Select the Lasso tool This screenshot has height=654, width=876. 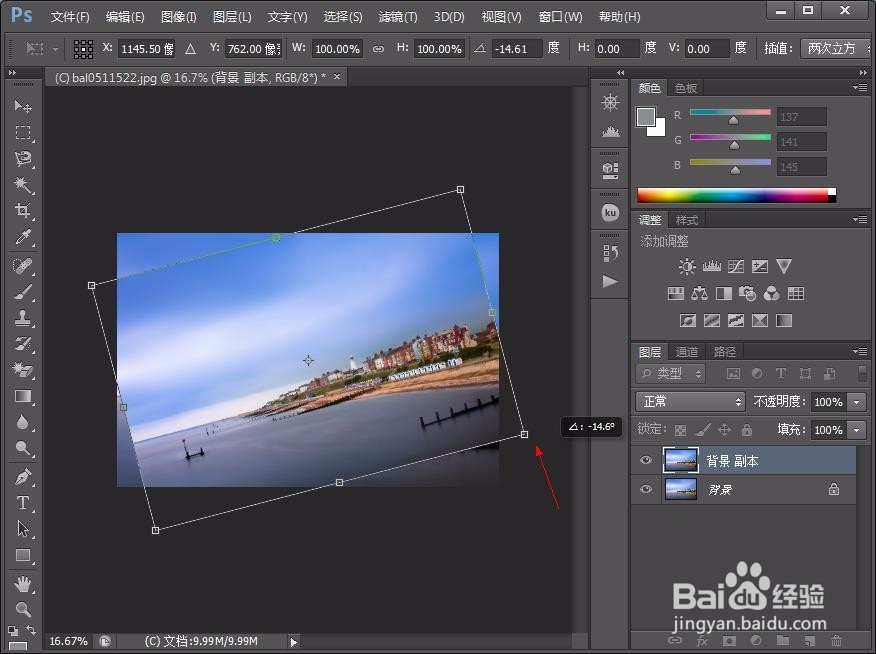pyautogui.click(x=23, y=159)
